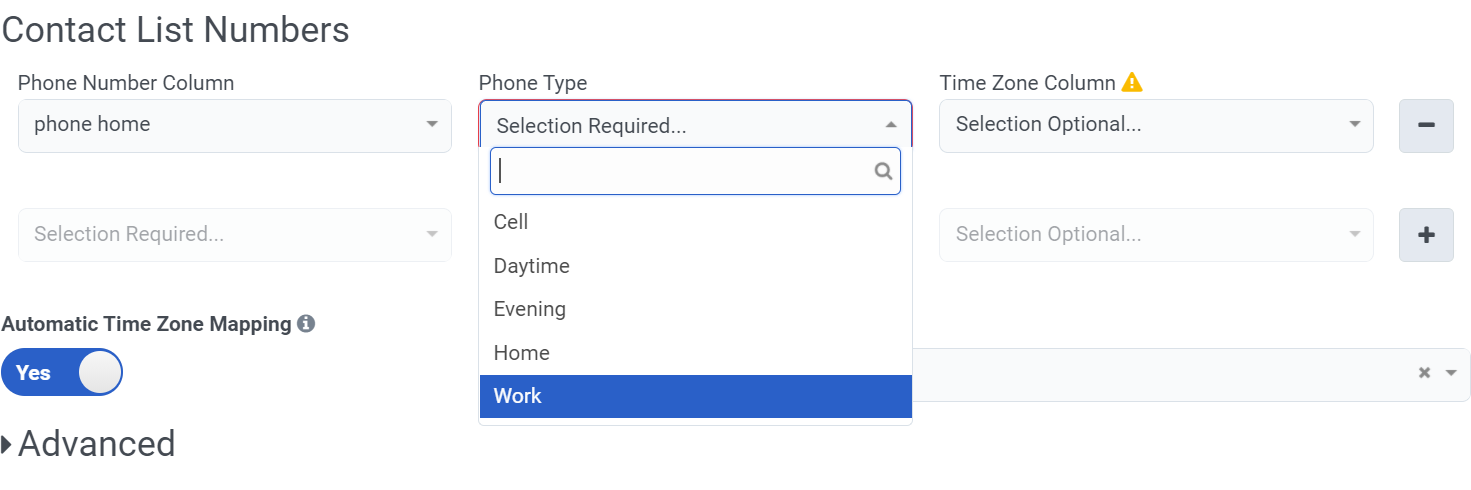This screenshot has width=1471, height=490.
Task: Click the plus add row button
Action: click(1426, 235)
